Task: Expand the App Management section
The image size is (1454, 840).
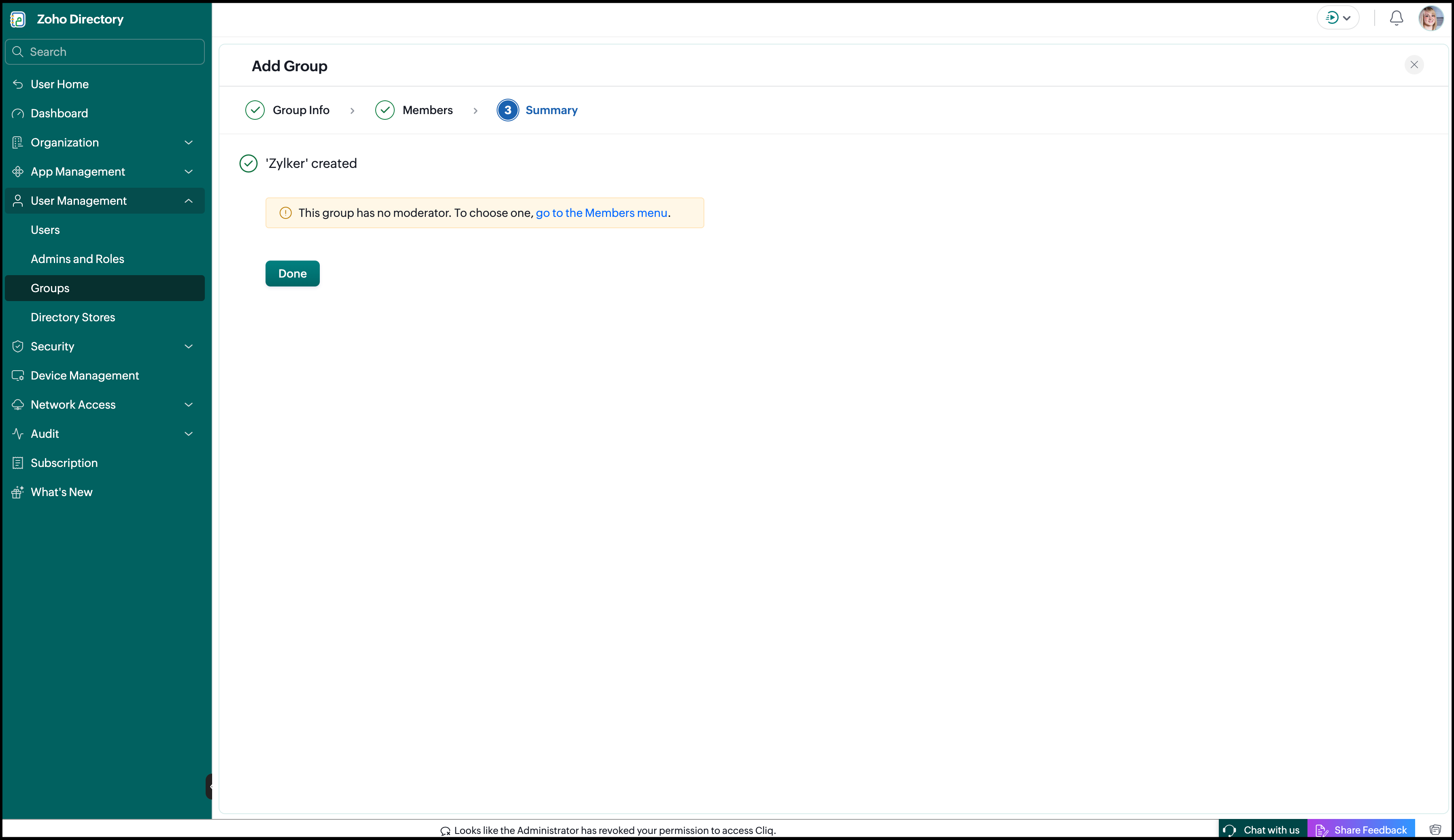Action: click(104, 171)
